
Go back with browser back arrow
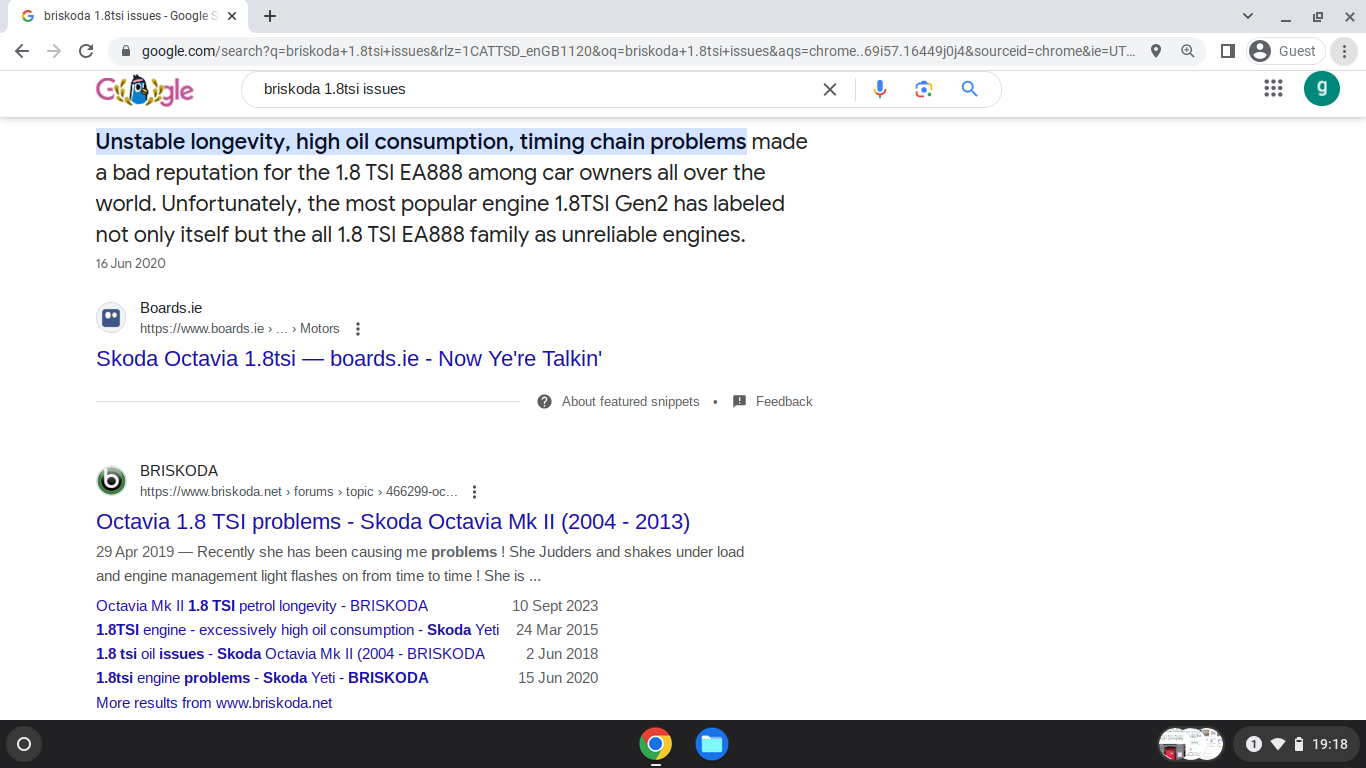22,51
